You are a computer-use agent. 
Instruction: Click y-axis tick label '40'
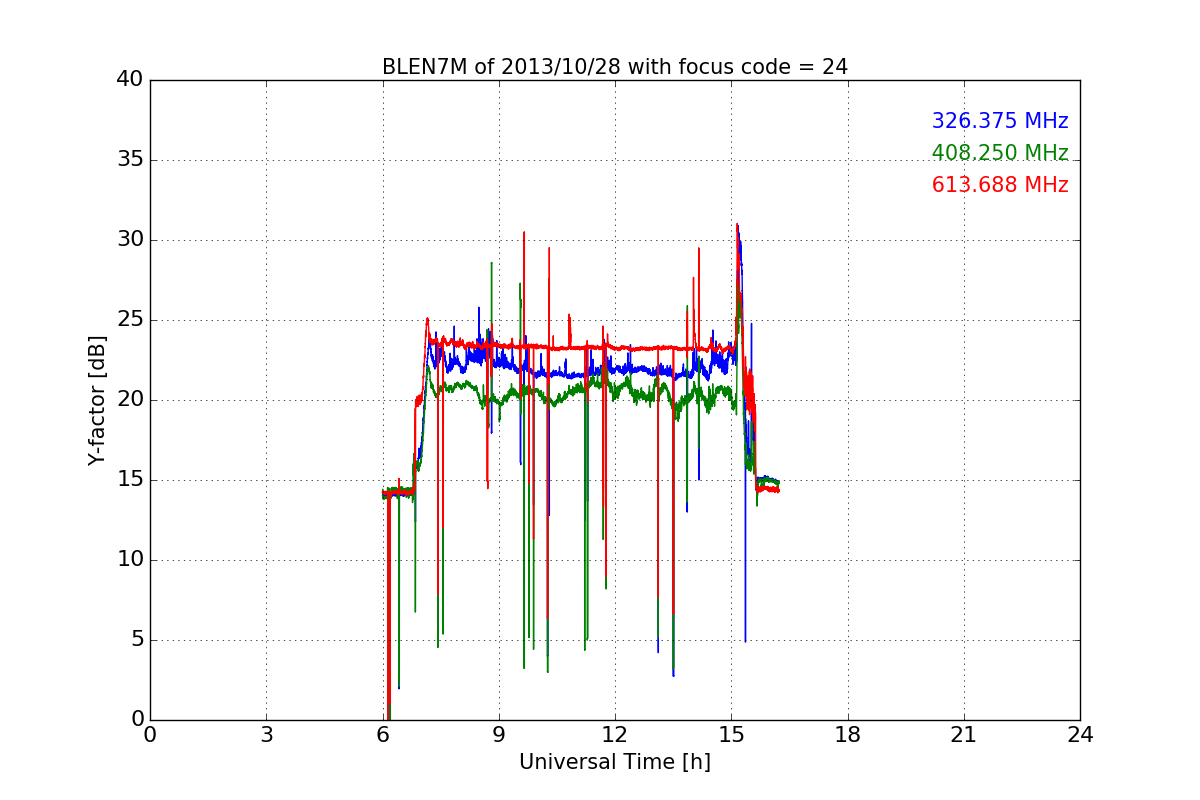pyautogui.click(x=130, y=80)
